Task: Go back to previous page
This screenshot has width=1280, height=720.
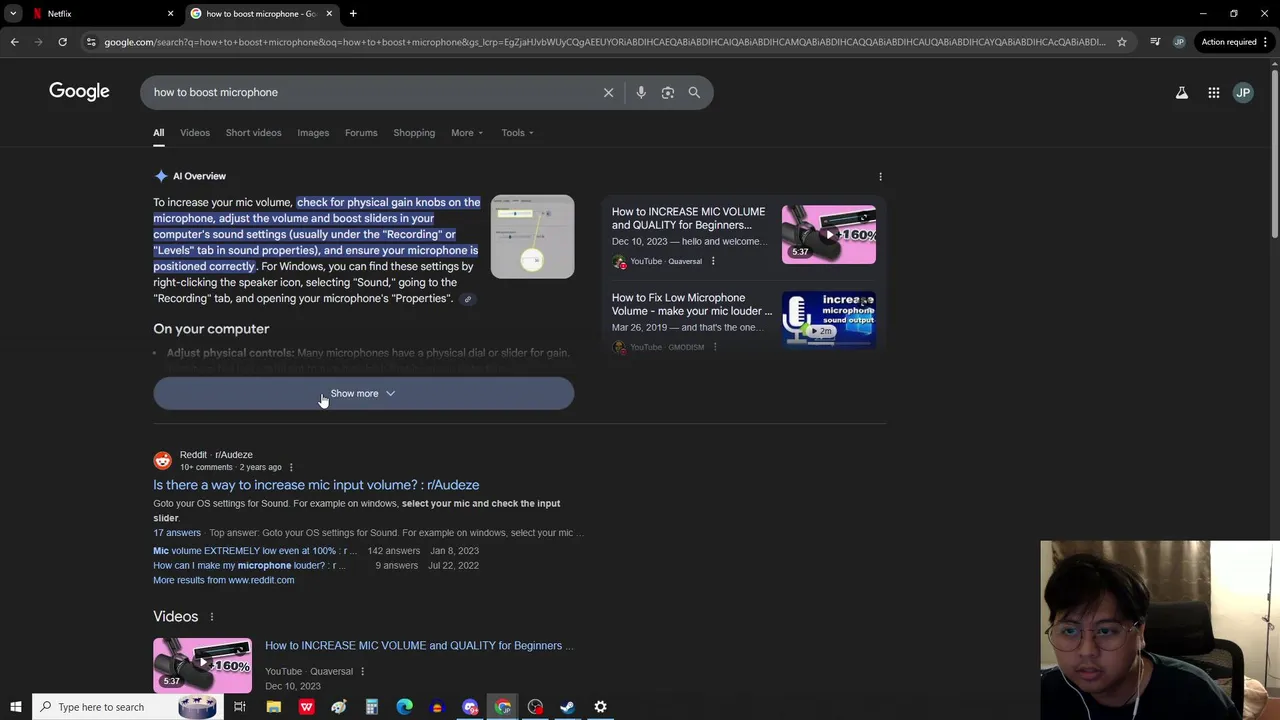Action: [14, 42]
